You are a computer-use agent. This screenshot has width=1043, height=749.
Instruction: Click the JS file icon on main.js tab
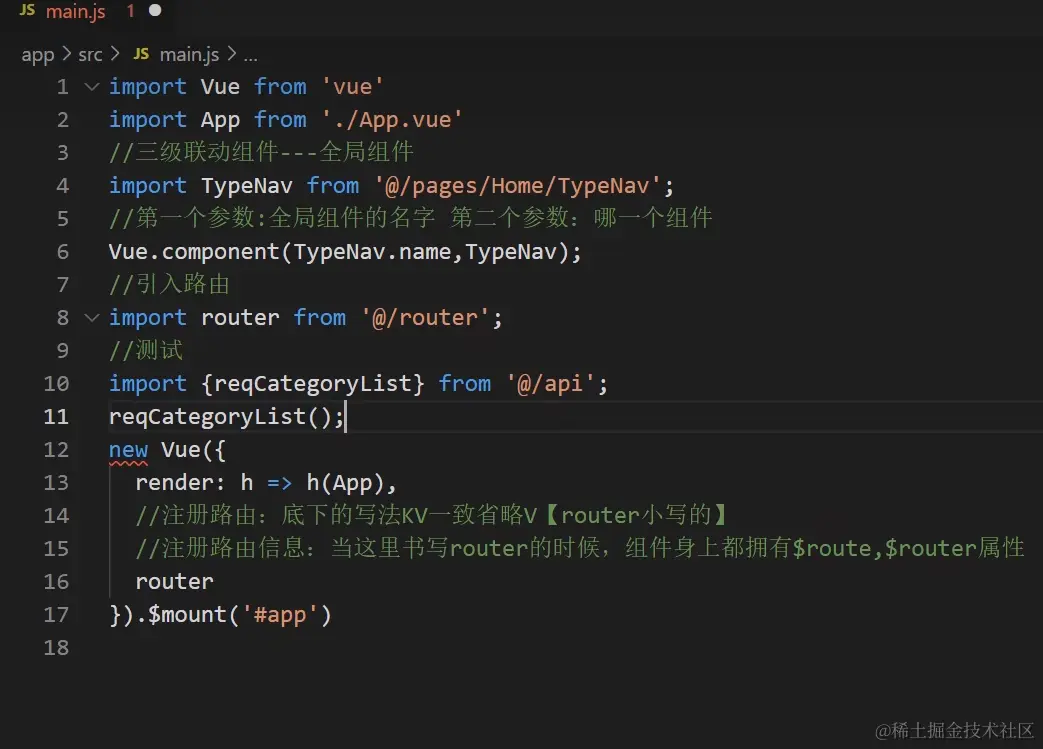(x=27, y=10)
